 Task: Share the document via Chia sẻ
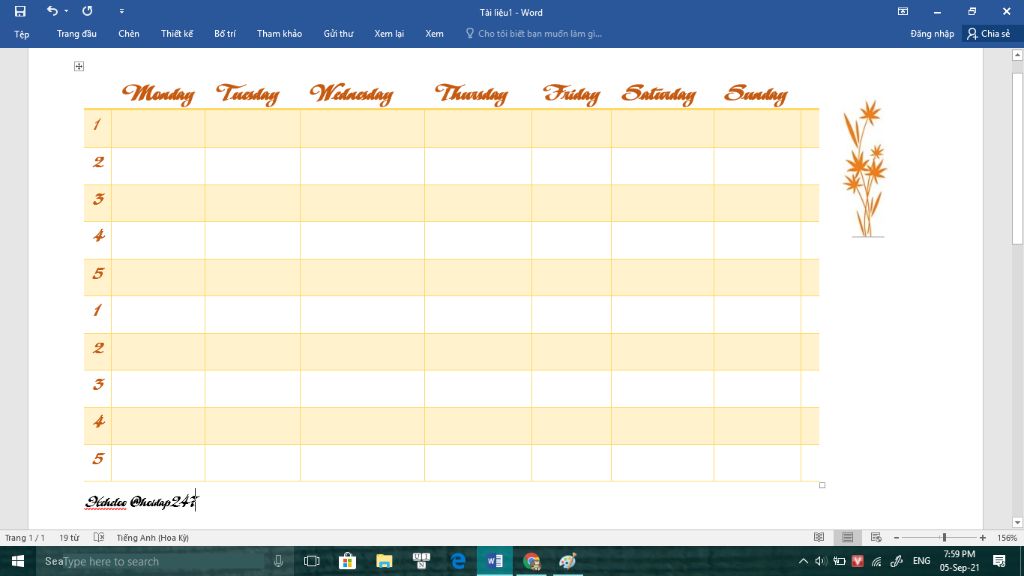pyautogui.click(x=989, y=34)
